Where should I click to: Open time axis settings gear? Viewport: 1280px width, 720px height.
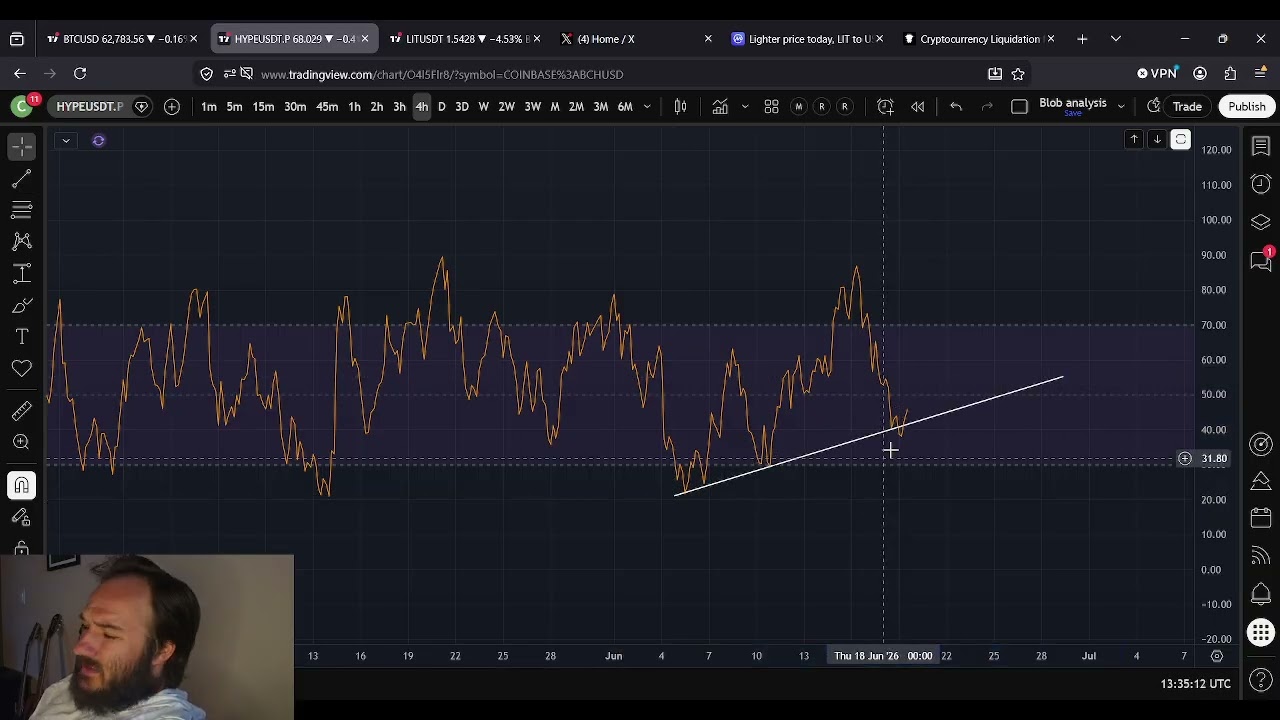point(1217,656)
